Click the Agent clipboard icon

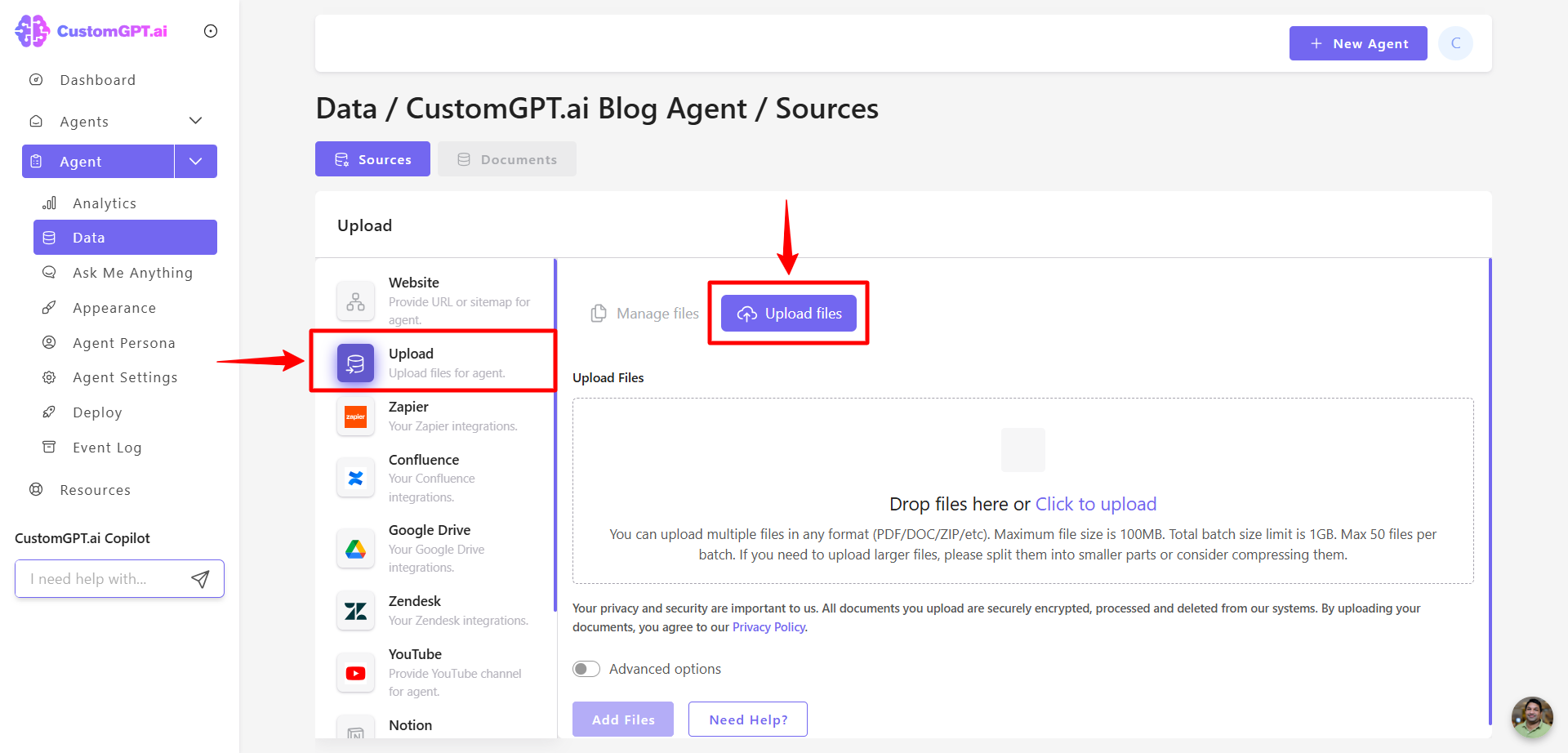coord(36,161)
